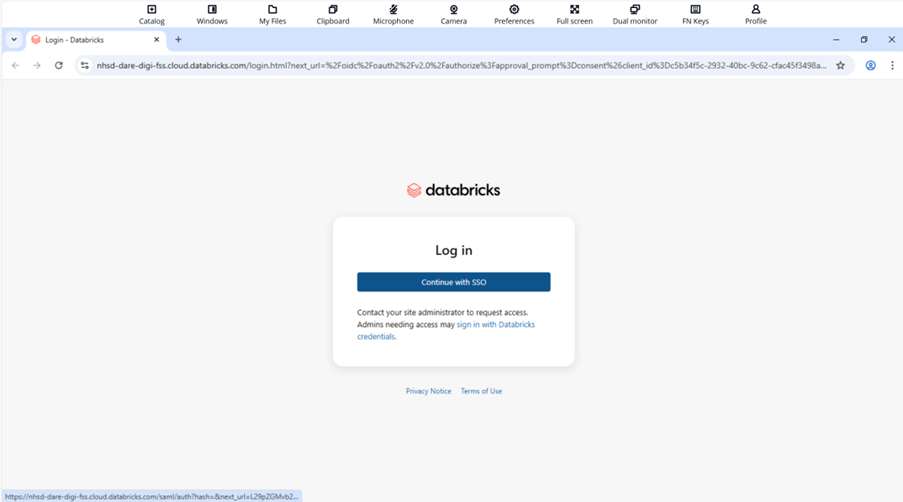Open the Terms of Use link
903x502 pixels.
(x=481, y=391)
